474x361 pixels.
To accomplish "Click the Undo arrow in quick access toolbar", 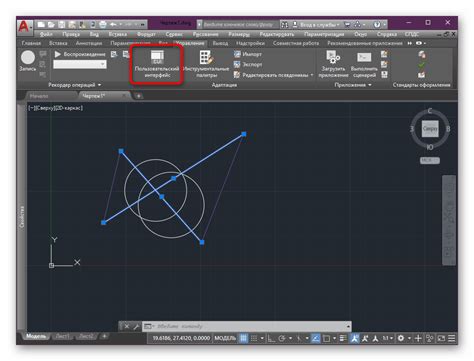I will click(113, 25).
